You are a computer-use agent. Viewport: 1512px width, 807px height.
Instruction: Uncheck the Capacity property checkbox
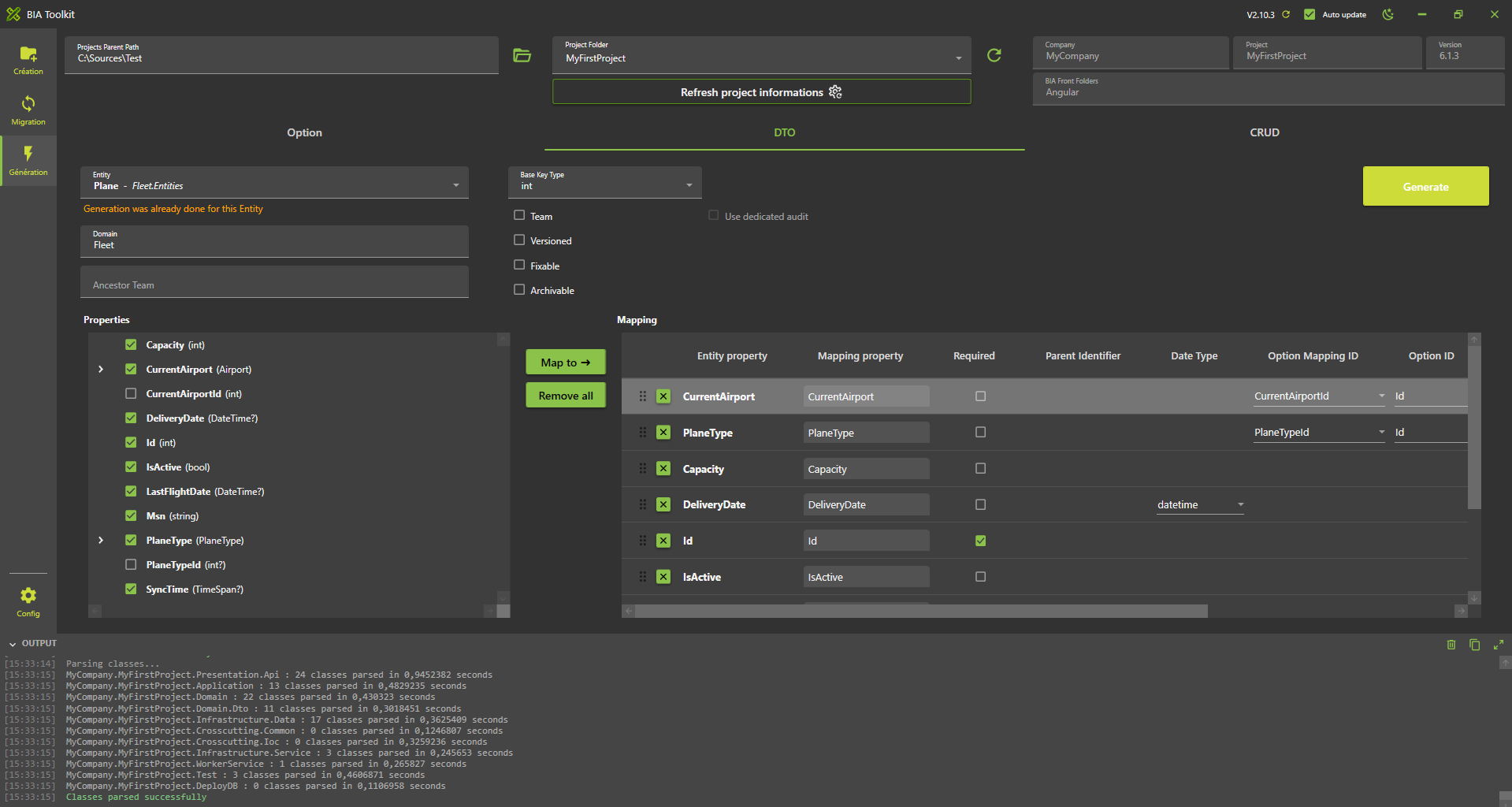(131, 344)
